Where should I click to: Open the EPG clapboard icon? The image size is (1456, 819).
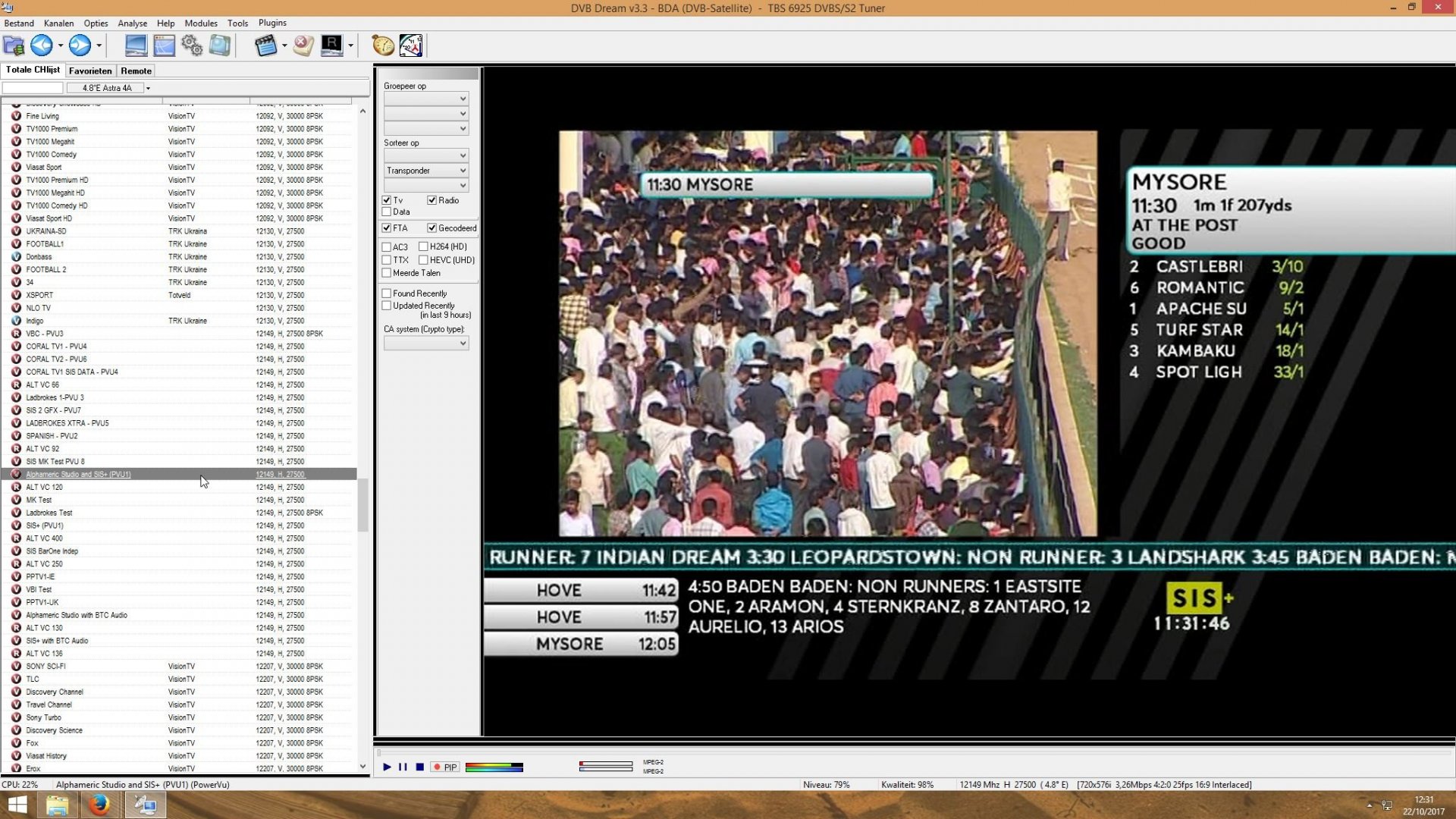pos(266,45)
